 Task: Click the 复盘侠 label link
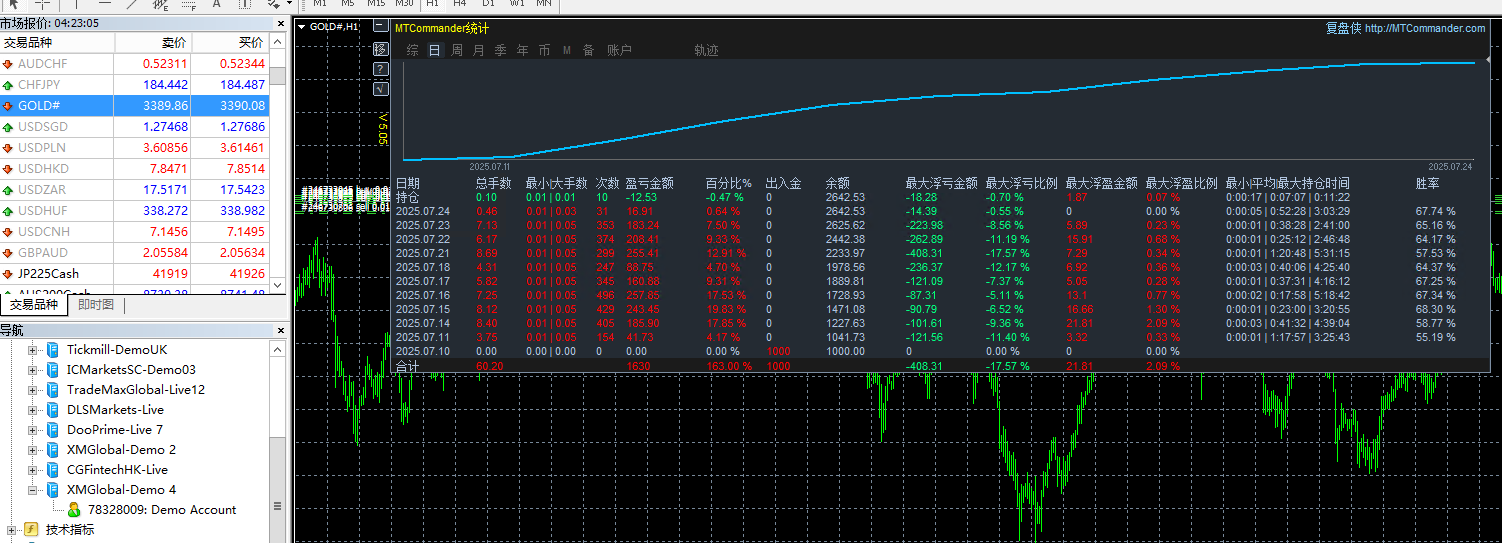point(1343,29)
